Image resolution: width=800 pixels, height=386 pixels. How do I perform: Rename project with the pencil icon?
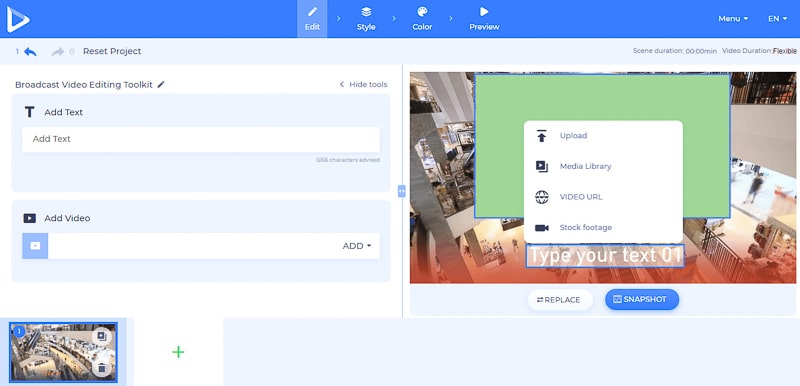161,85
